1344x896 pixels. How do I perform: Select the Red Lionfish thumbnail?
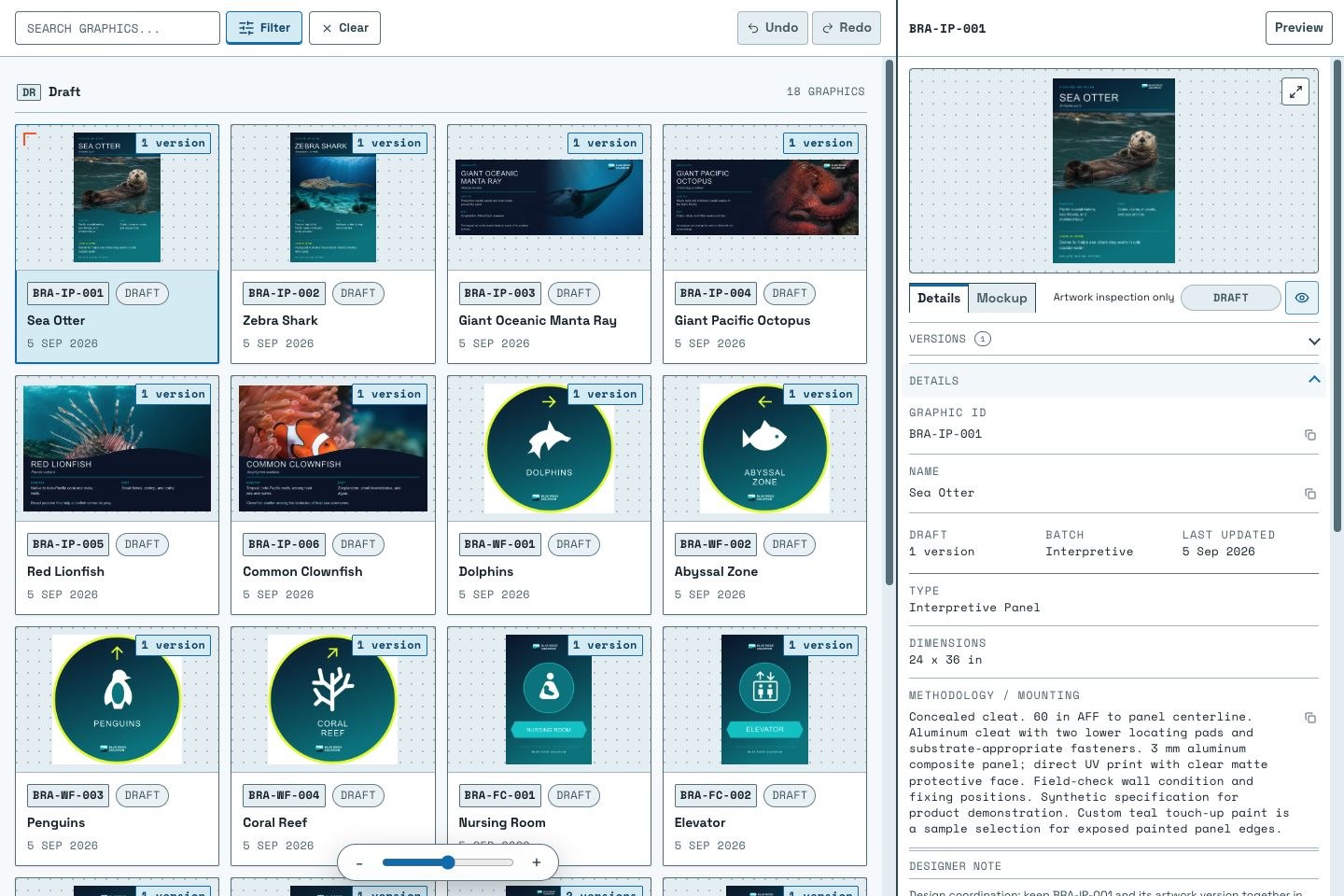pyautogui.click(x=117, y=448)
